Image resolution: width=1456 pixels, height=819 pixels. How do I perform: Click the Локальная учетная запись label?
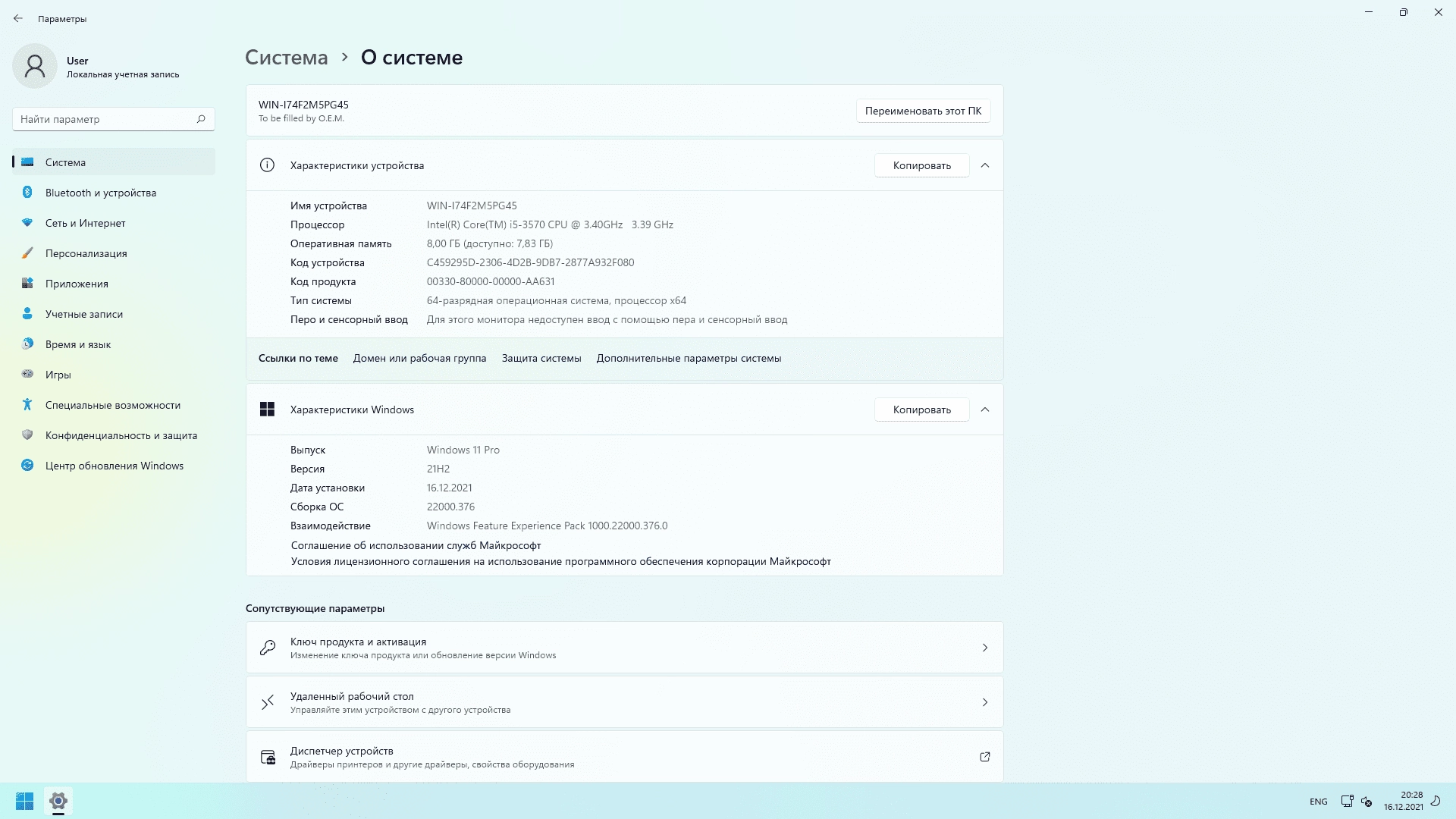[123, 74]
